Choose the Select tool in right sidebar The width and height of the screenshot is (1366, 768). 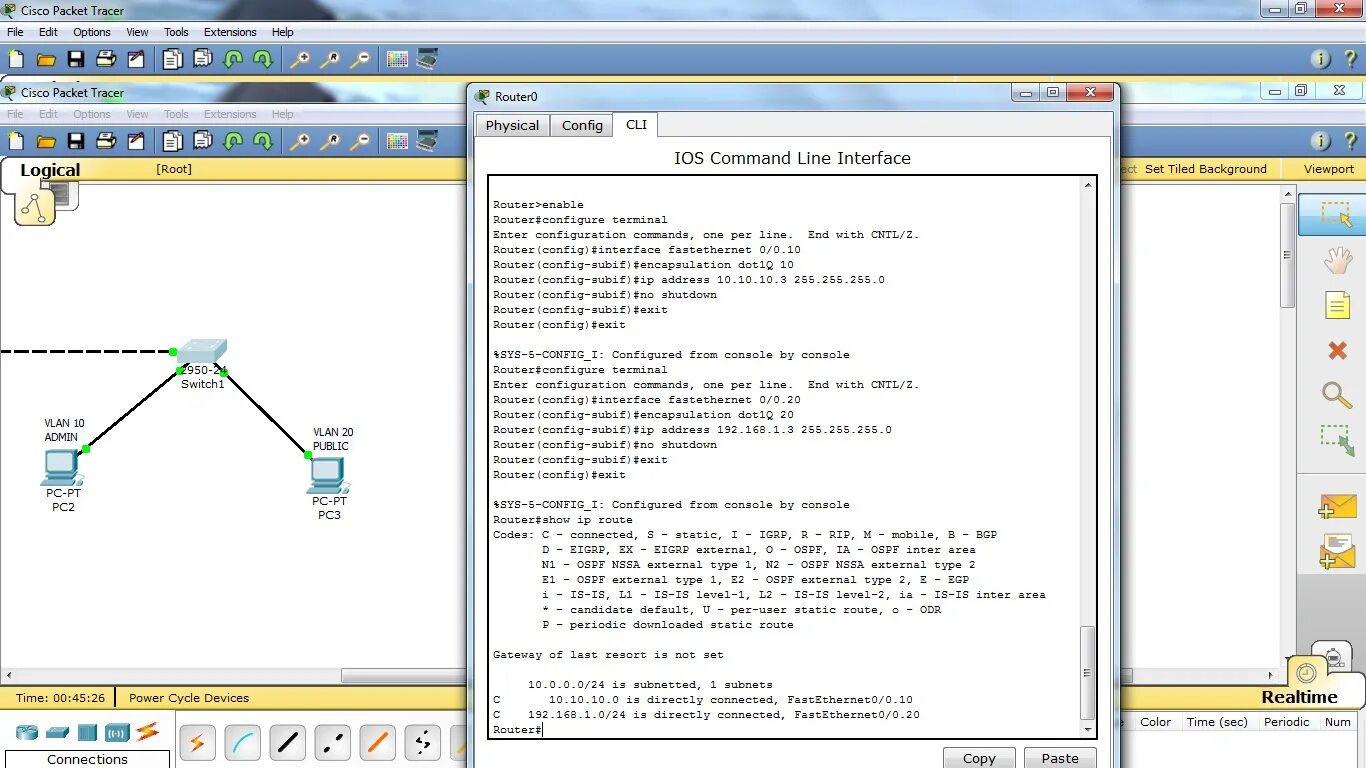click(1337, 214)
